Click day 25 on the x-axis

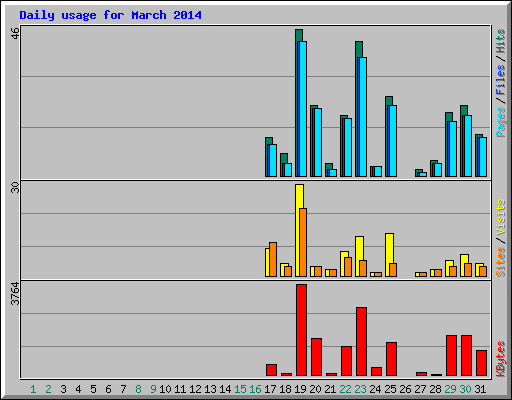pyautogui.click(x=390, y=389)
